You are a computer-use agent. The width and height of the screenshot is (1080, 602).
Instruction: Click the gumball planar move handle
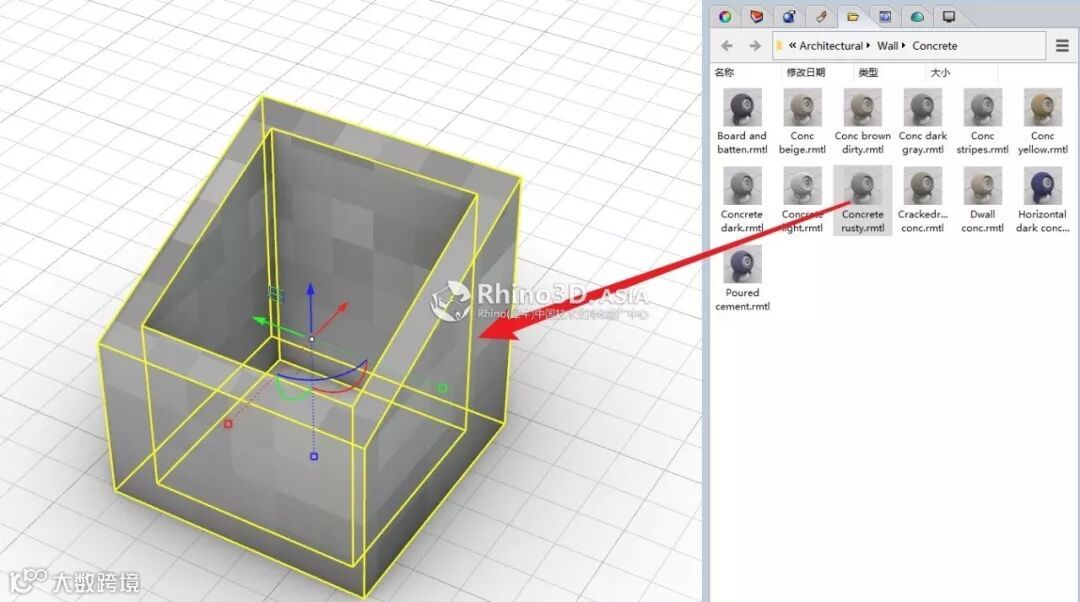276,293
